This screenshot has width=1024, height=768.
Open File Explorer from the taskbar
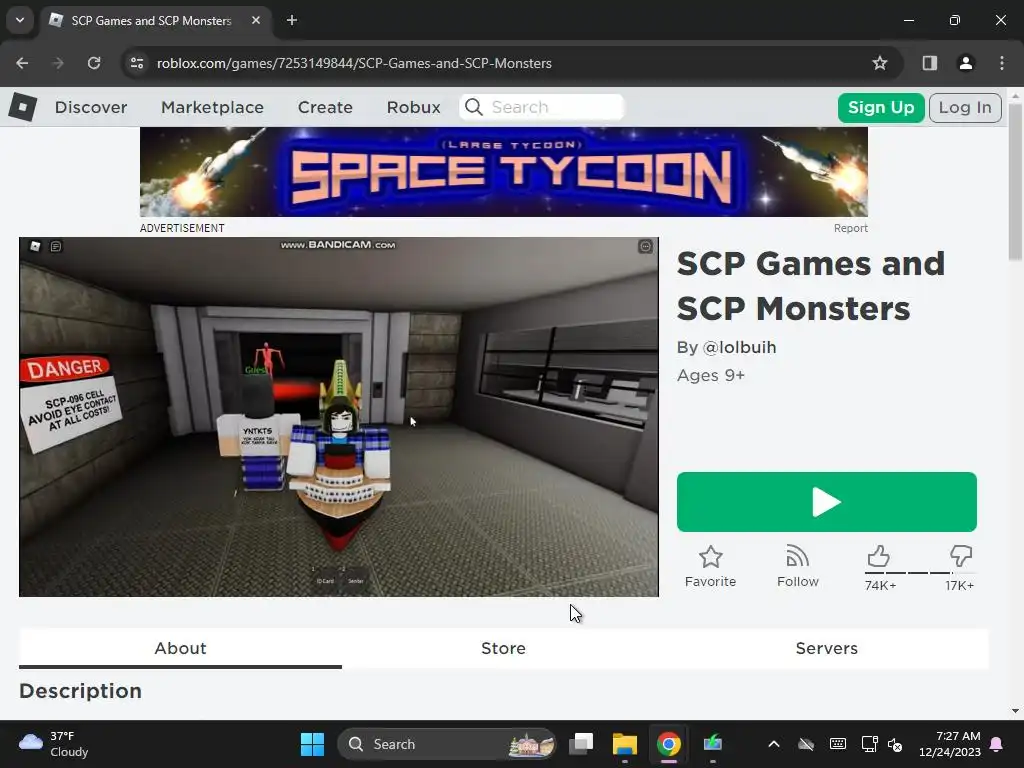tap(624, 744)
